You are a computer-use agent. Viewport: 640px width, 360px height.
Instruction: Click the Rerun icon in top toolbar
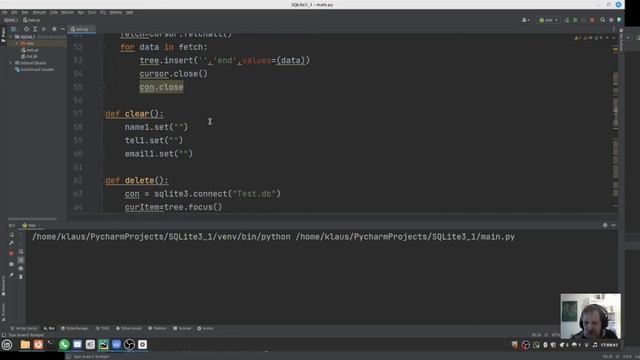coord(567,20)
